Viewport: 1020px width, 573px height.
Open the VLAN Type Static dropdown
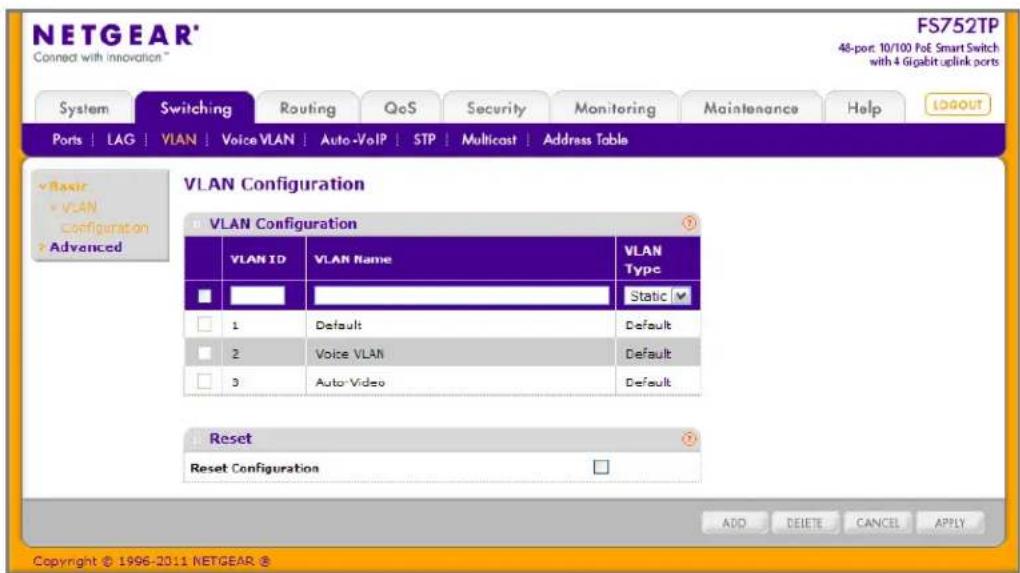pyautogui.click(x=657, y=296)
